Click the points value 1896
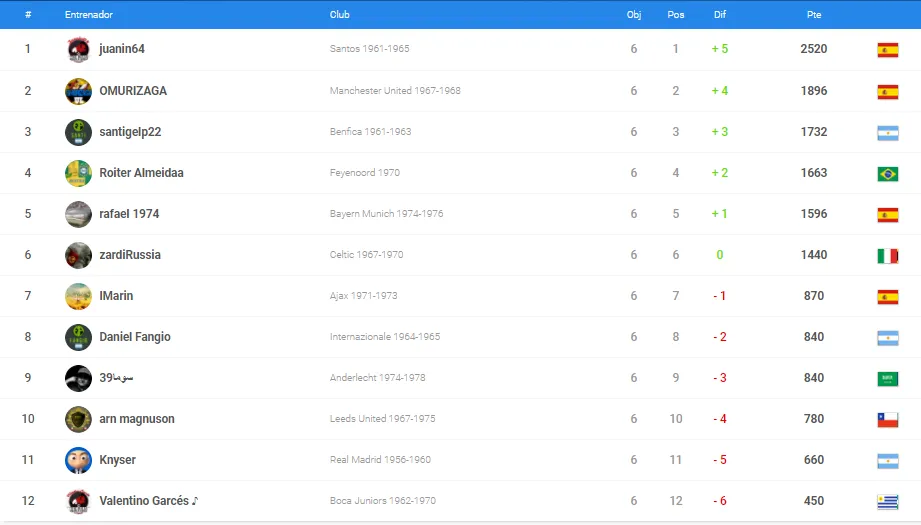Viewport: 921px width, 525px height. (x=814, y=90)
